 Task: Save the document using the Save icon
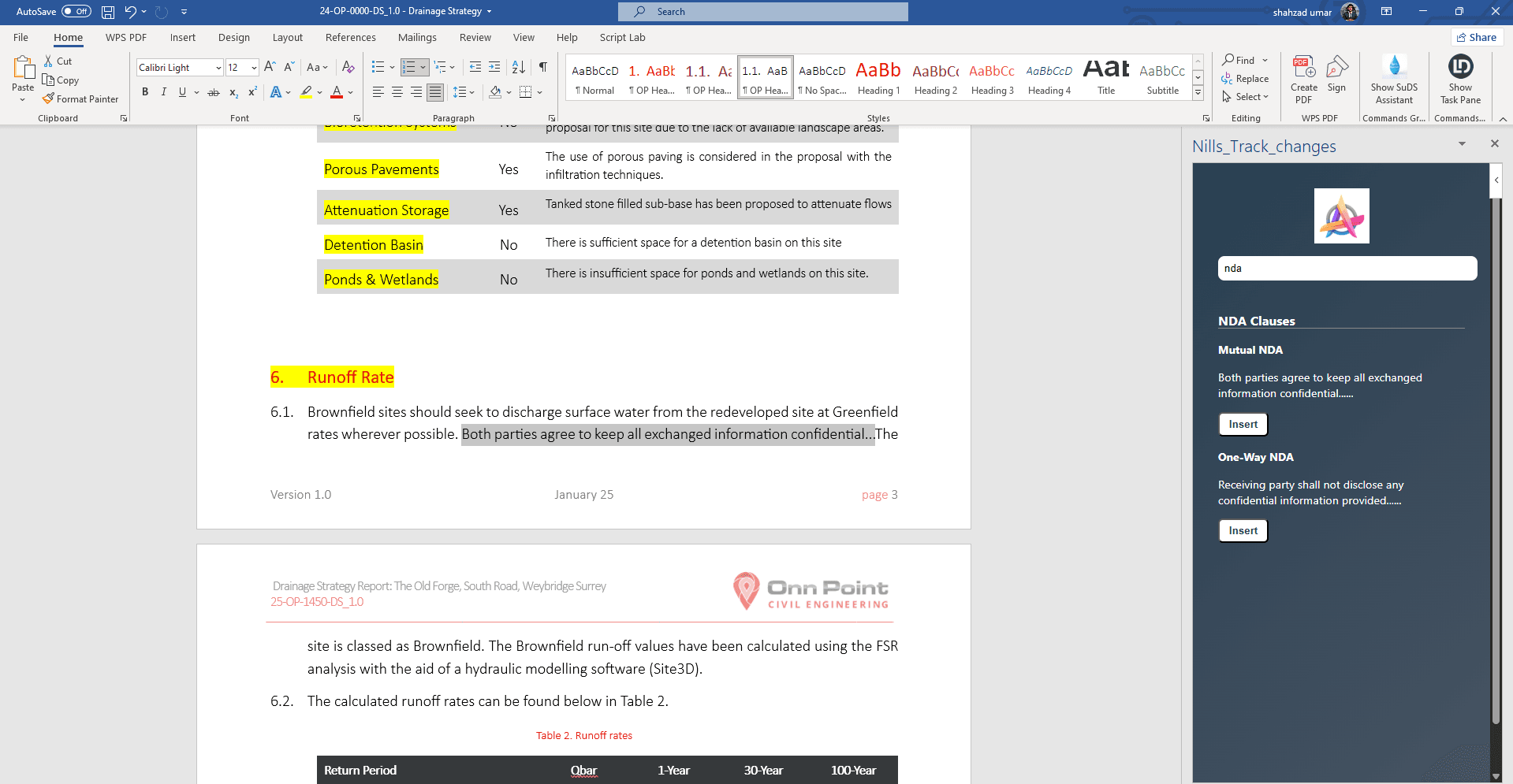pos(108,12)
